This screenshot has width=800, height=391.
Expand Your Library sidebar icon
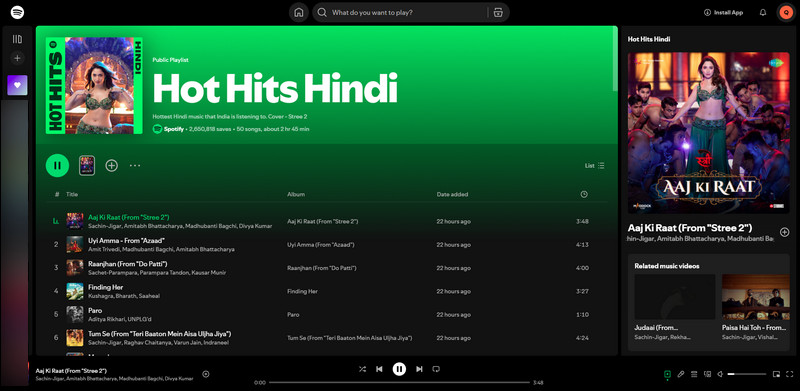[x=17, y=39]
